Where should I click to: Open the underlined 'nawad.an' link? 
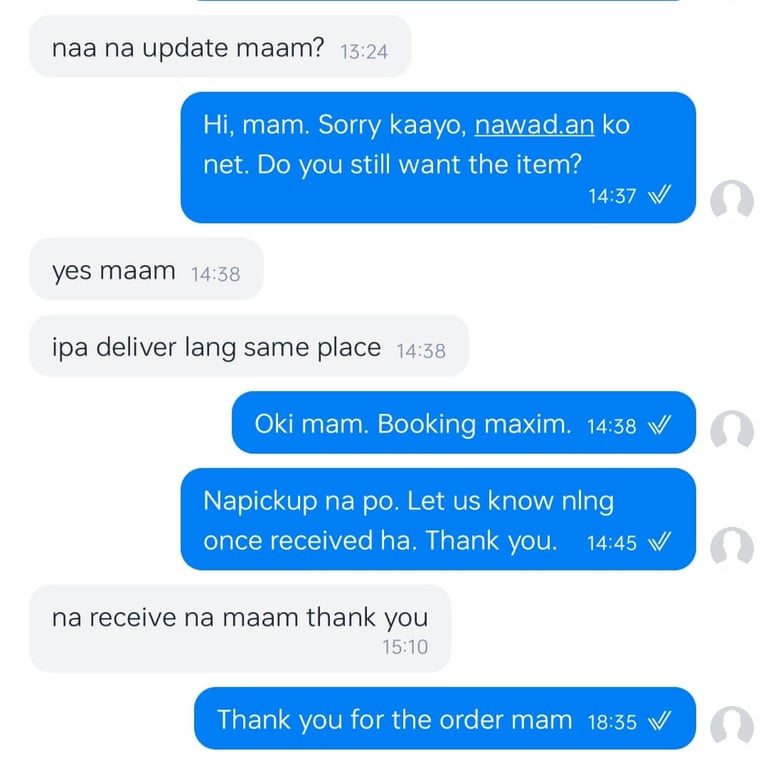(534, 125)
